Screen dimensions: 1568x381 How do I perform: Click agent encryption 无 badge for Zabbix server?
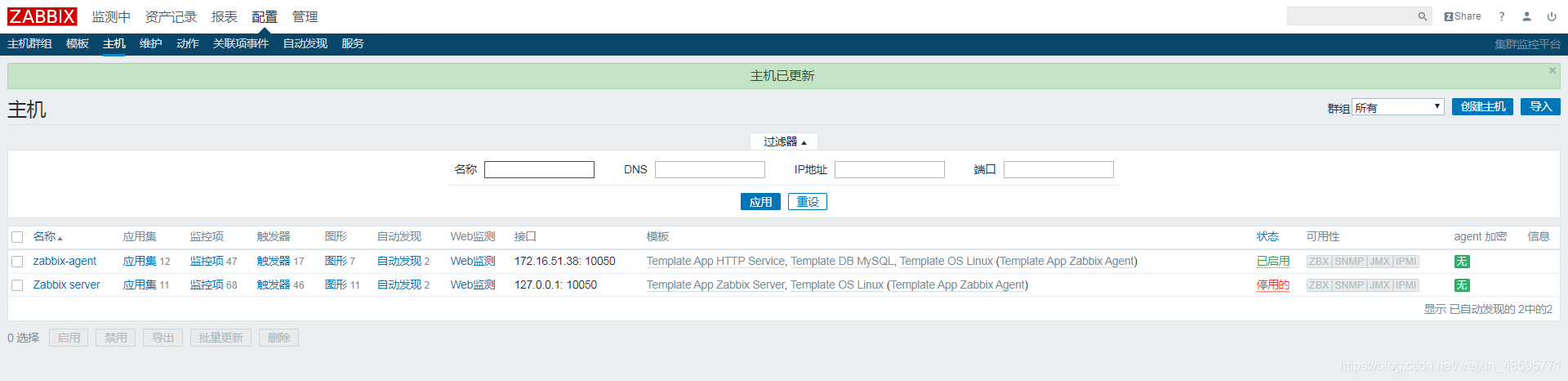tap(1462, 285)
